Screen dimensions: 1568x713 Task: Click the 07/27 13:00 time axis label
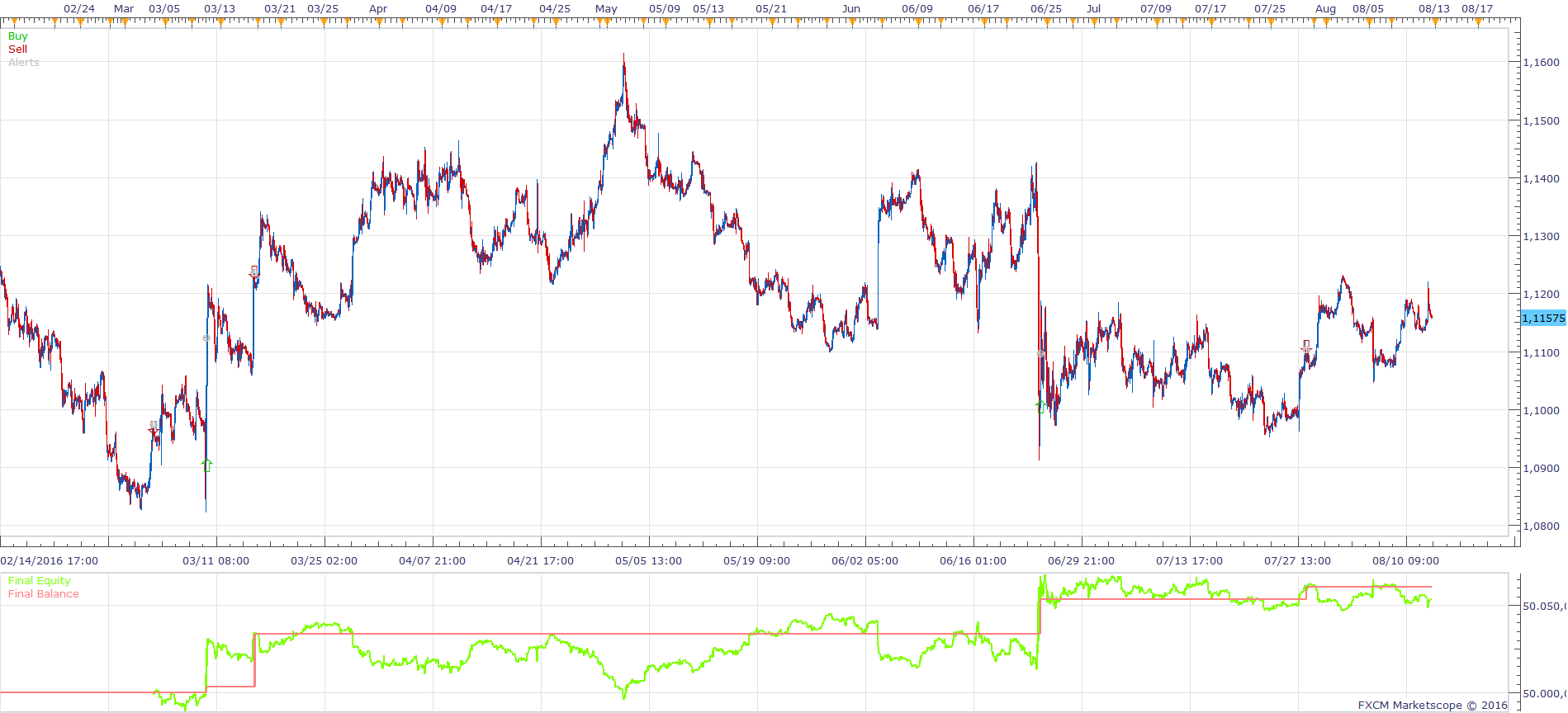click(1297, 561)
